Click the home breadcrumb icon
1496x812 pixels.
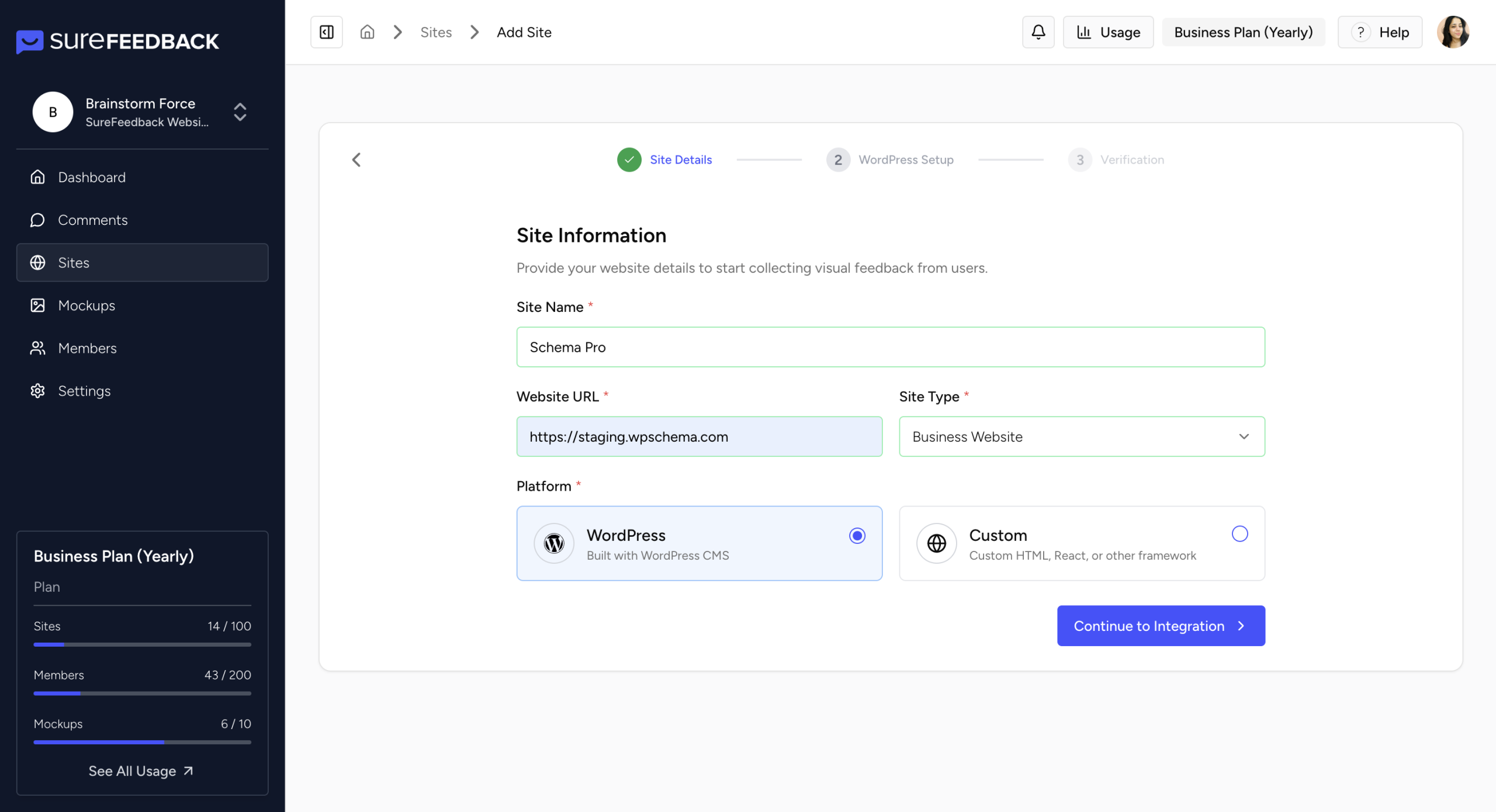367,32
